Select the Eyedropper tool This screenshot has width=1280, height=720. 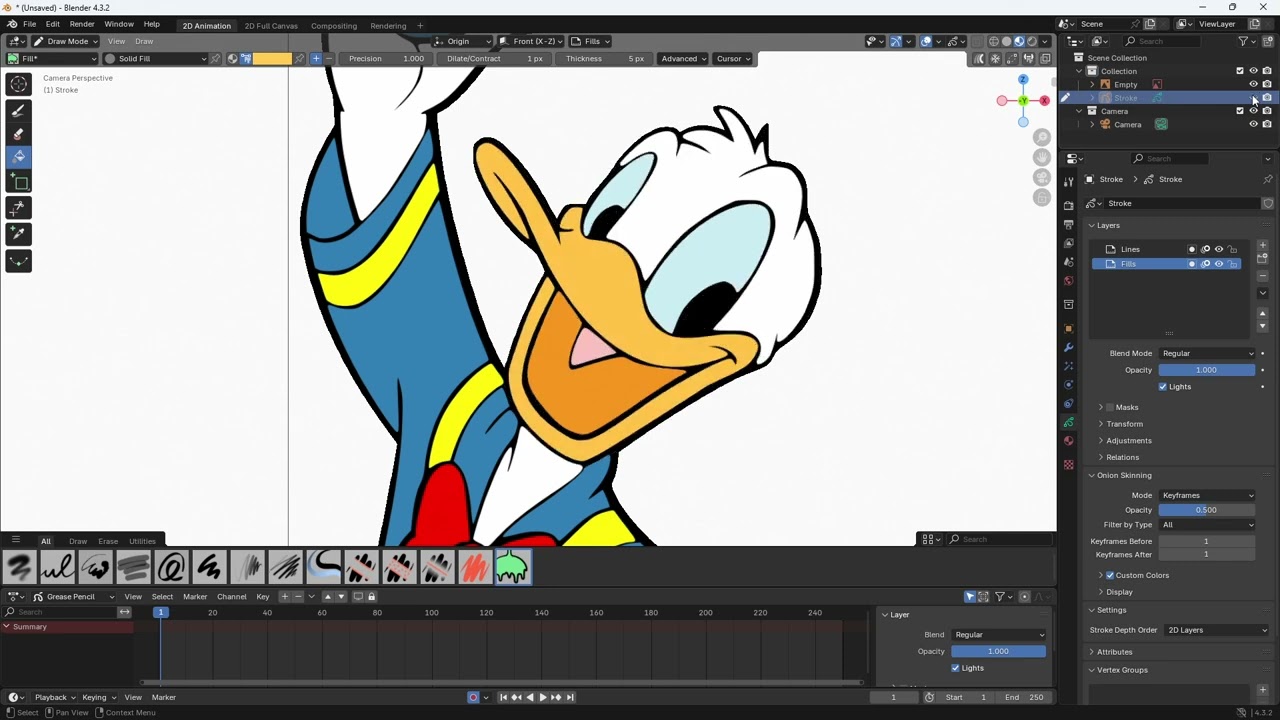19,233
